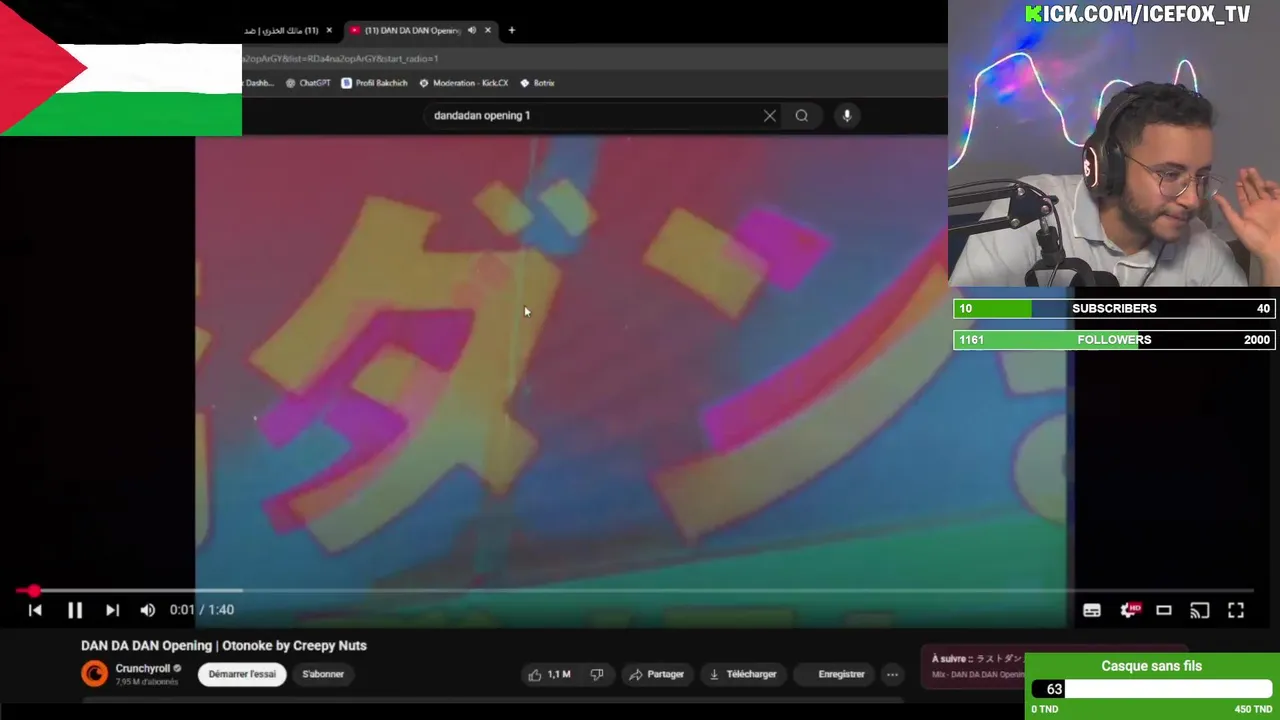1280x720 pixels.
Task: Subscribe with S'abonner button
Action: coord(323,675)
